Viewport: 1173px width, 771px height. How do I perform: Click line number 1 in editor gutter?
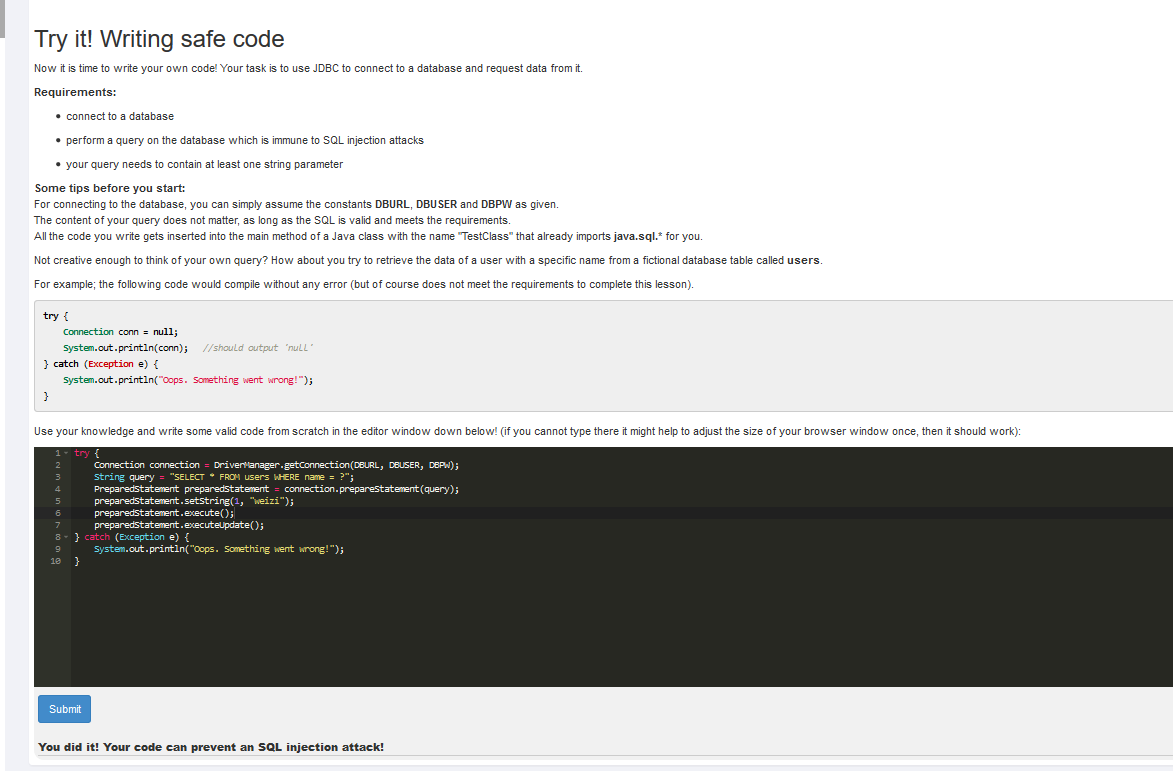(58, 453)
